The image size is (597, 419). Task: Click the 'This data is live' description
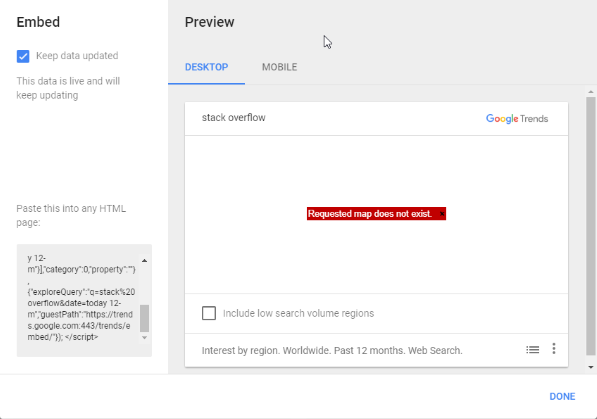pos(68,88)
